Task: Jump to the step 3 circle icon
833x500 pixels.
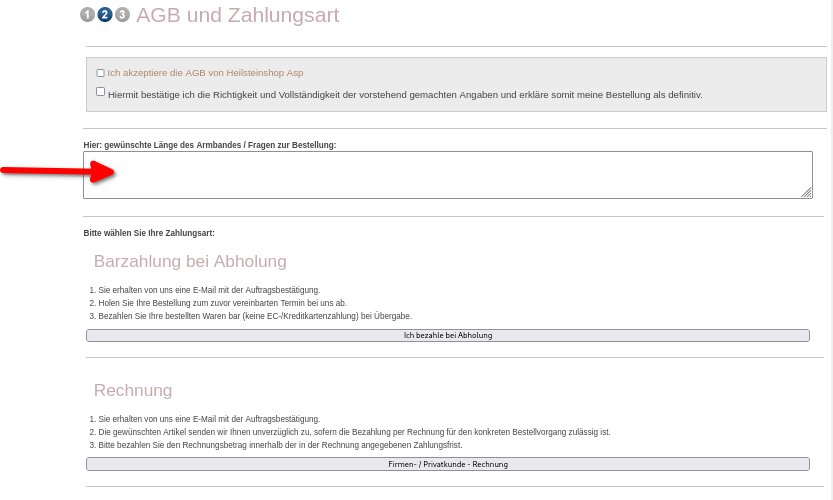Action: 122,15
